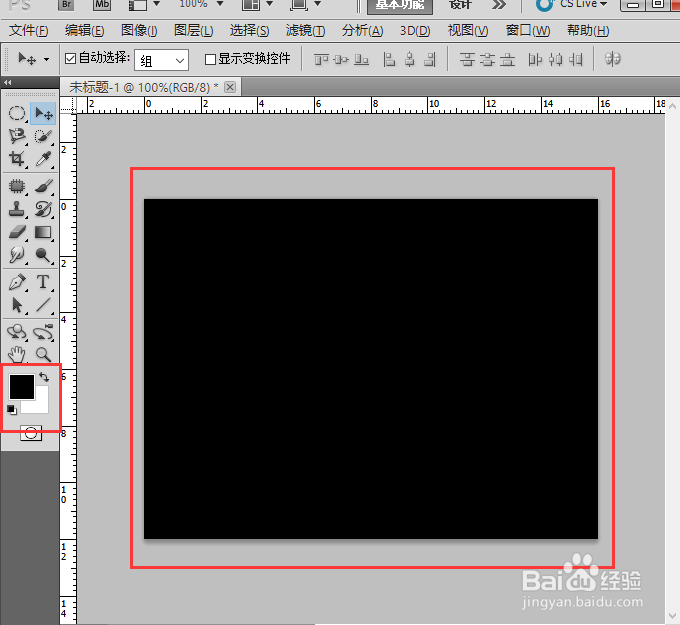The image size is (680, 625).
Task: Select the Path Selection arrow tool
Action: click(17, 305)
